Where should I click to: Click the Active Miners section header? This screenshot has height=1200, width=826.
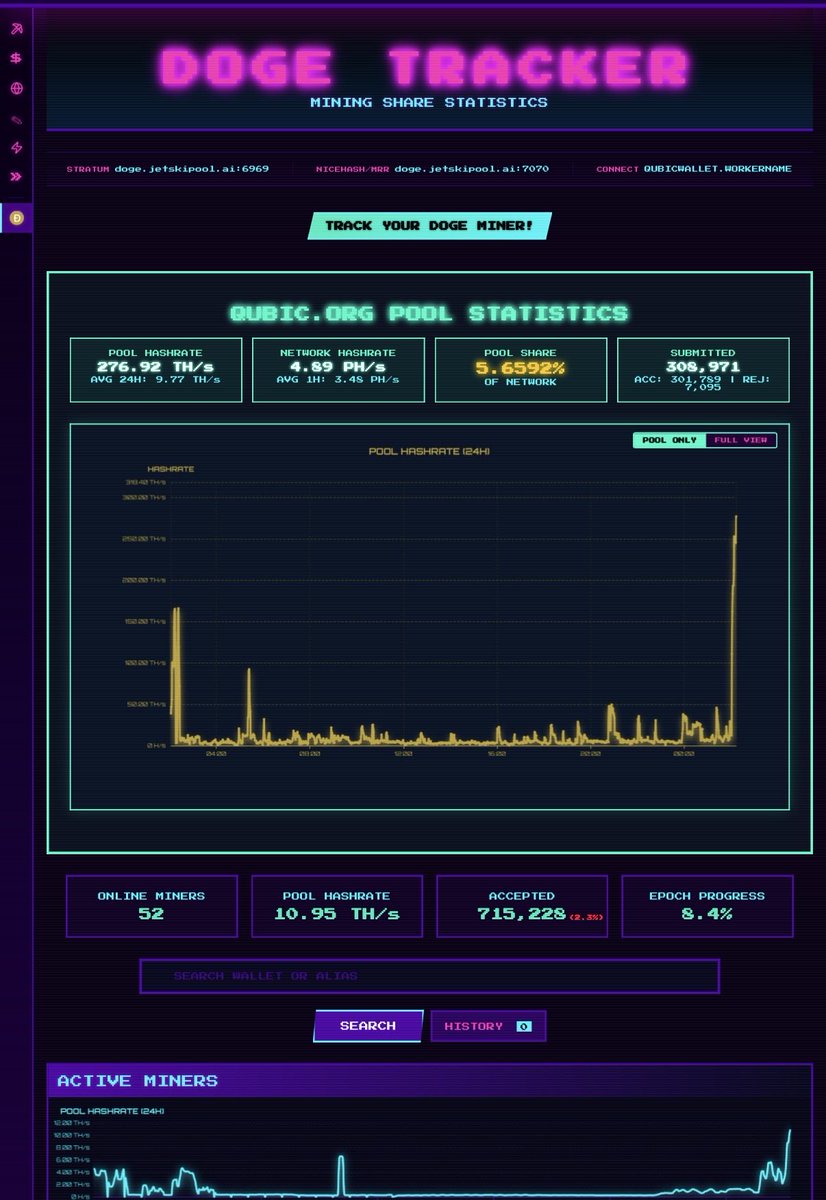tap(429, 1081)
